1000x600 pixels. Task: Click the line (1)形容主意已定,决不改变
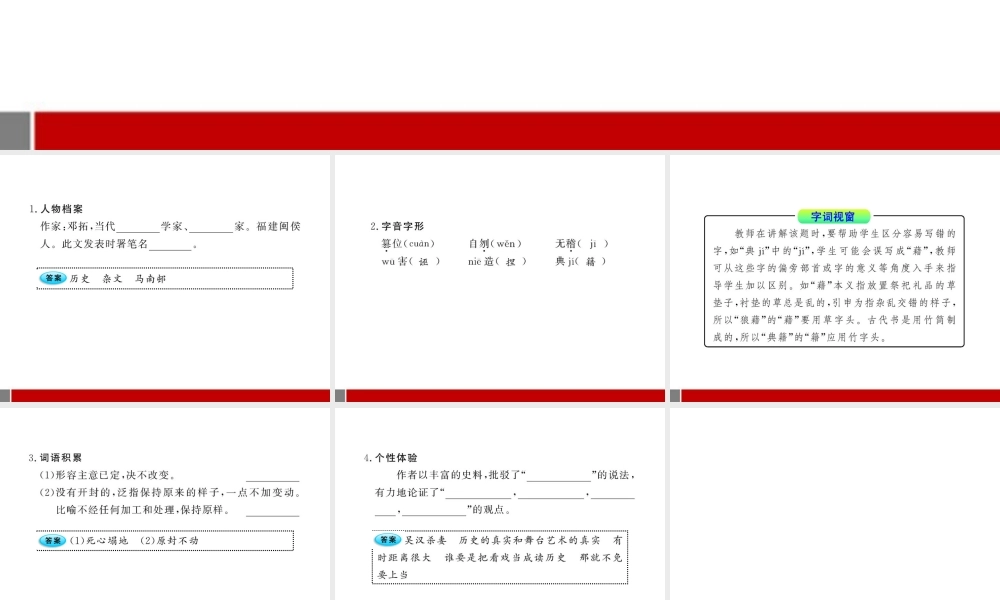click(108, 475)
